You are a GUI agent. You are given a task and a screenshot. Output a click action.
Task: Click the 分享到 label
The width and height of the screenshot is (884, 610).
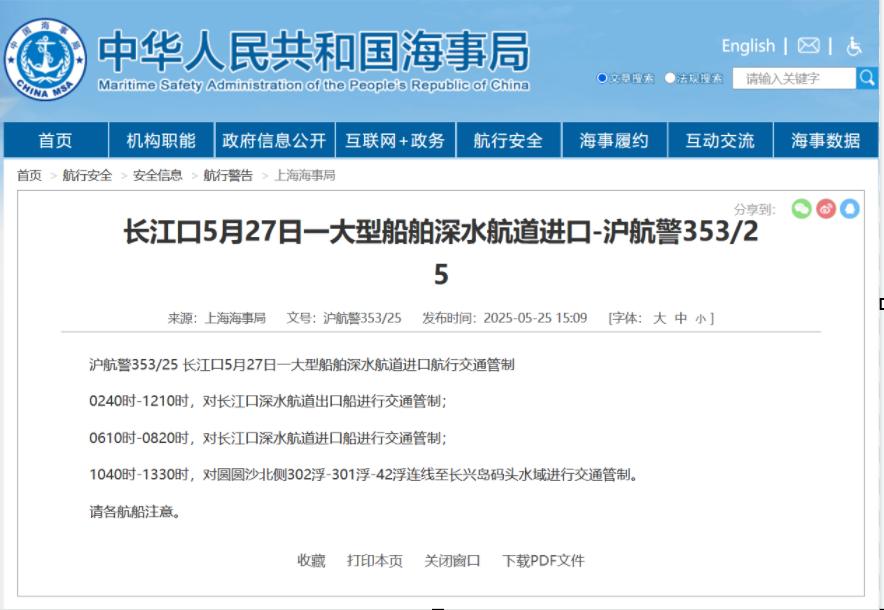(755, 210)
